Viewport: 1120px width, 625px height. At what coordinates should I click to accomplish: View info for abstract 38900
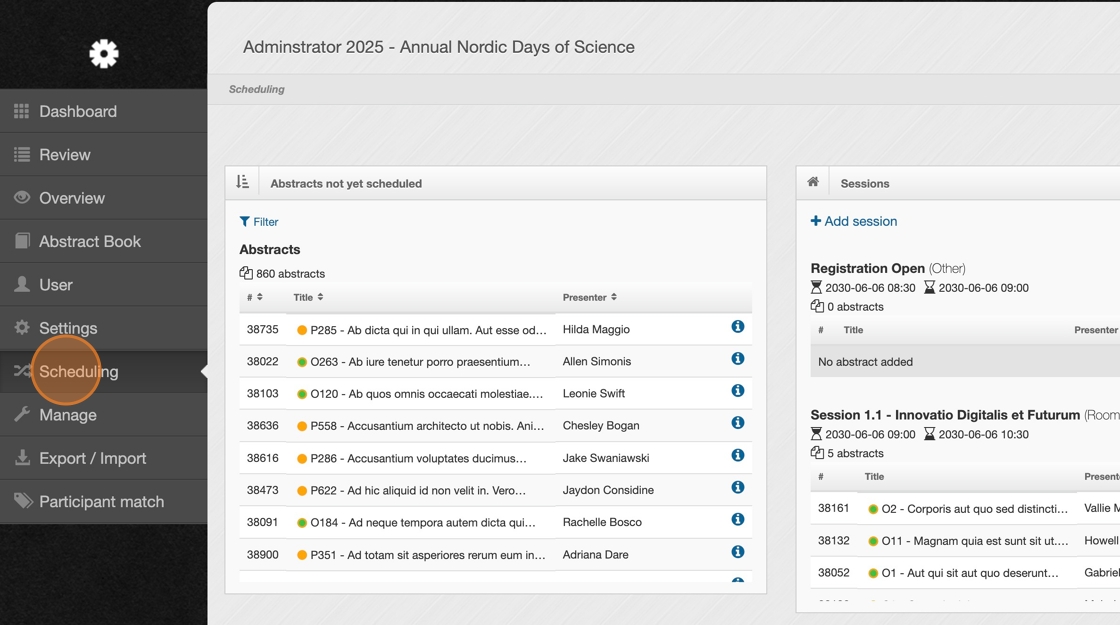point(737,552)
